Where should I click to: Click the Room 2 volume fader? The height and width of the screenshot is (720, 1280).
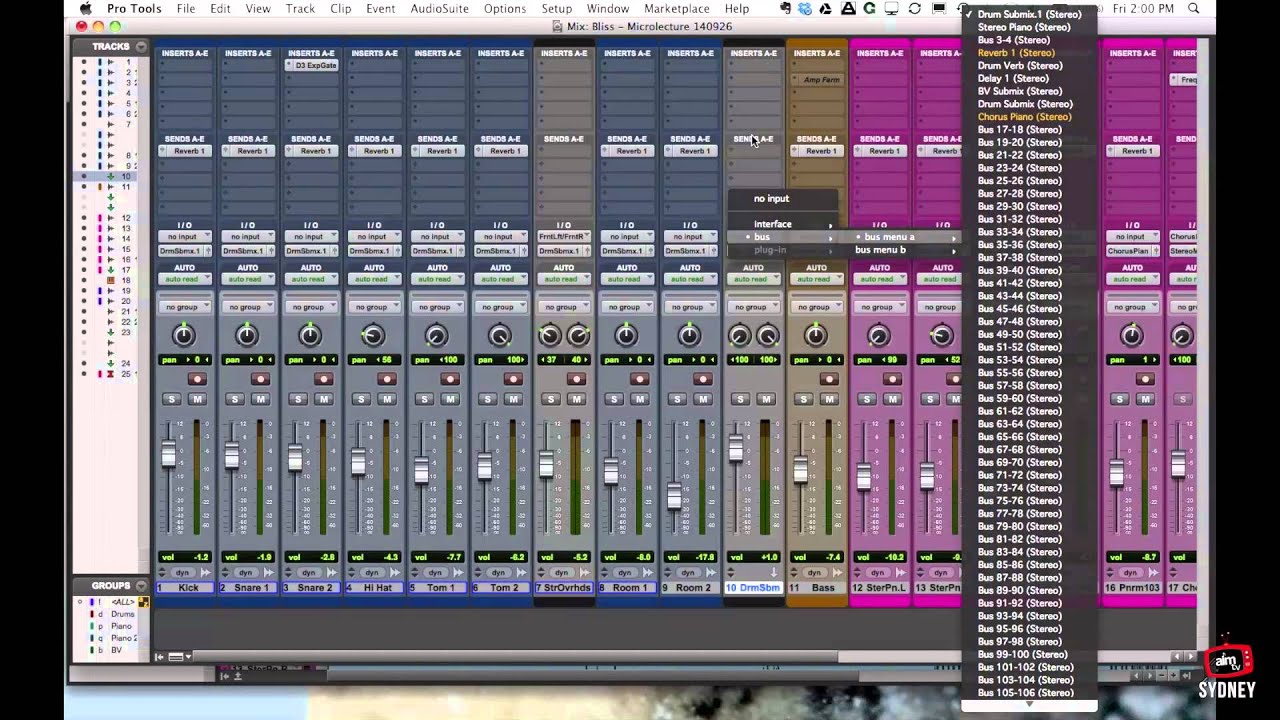[x=674, y=495]
